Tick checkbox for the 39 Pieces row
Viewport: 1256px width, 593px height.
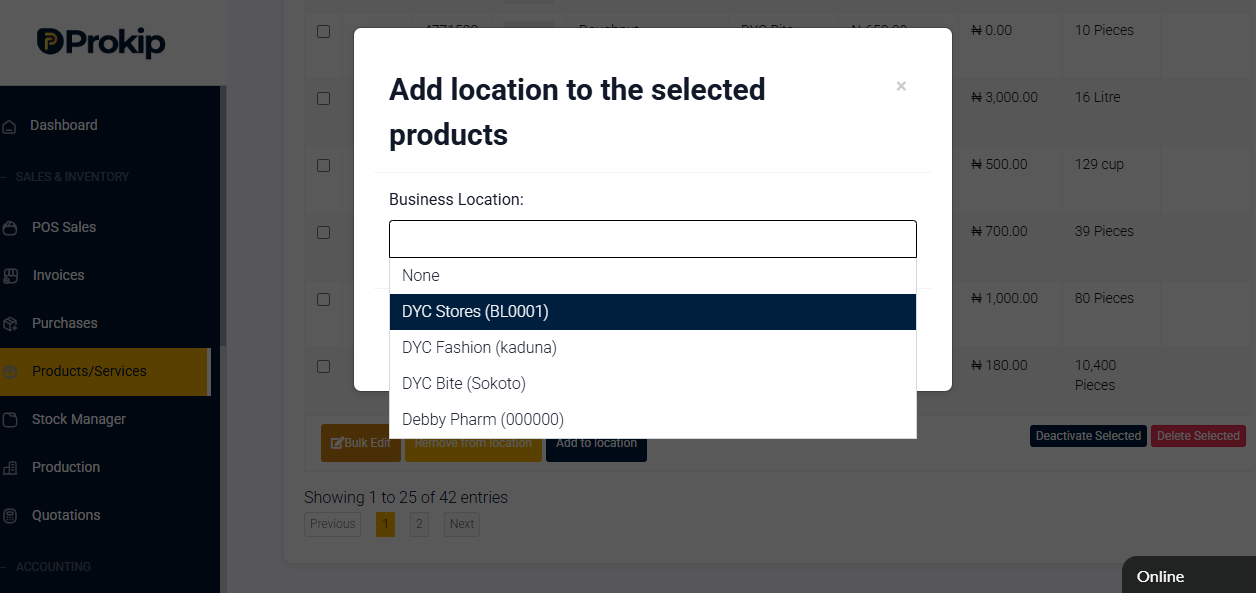pyautogui.click(x=323, y=232)
